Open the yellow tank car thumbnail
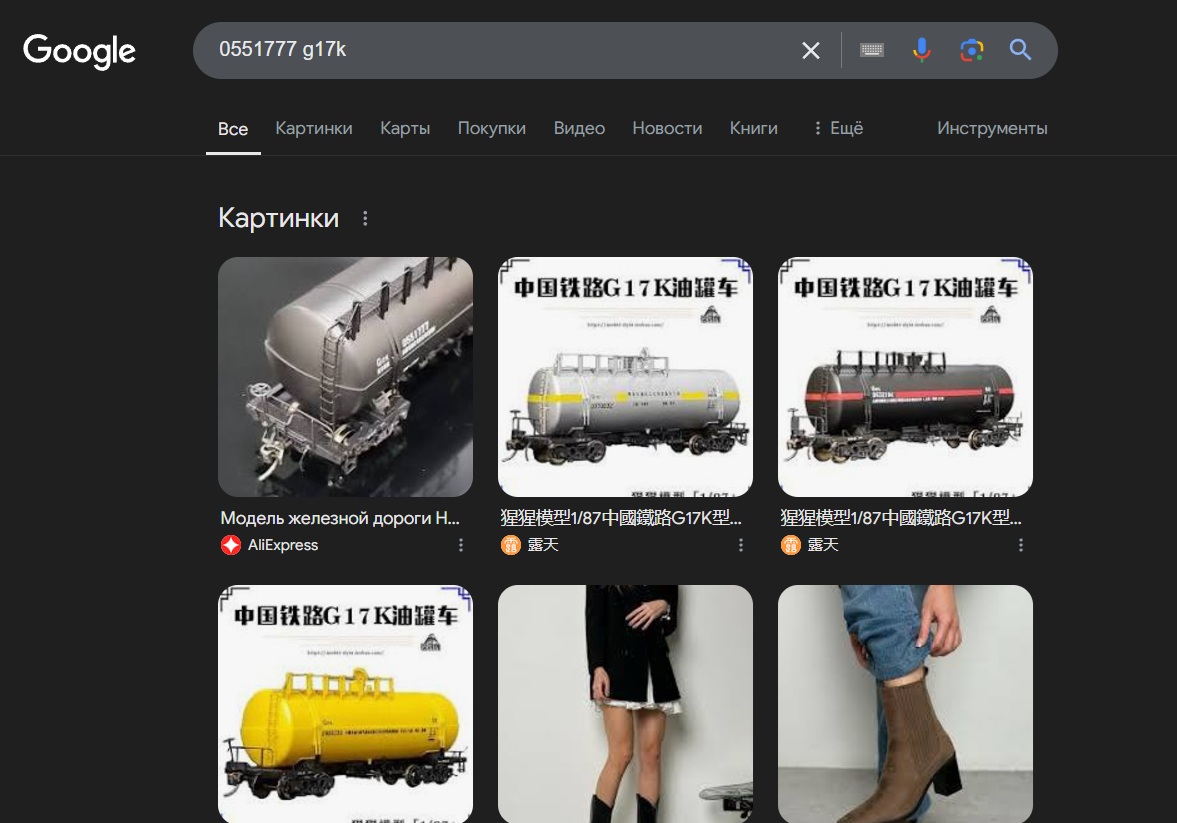 [x=345, y=704]
